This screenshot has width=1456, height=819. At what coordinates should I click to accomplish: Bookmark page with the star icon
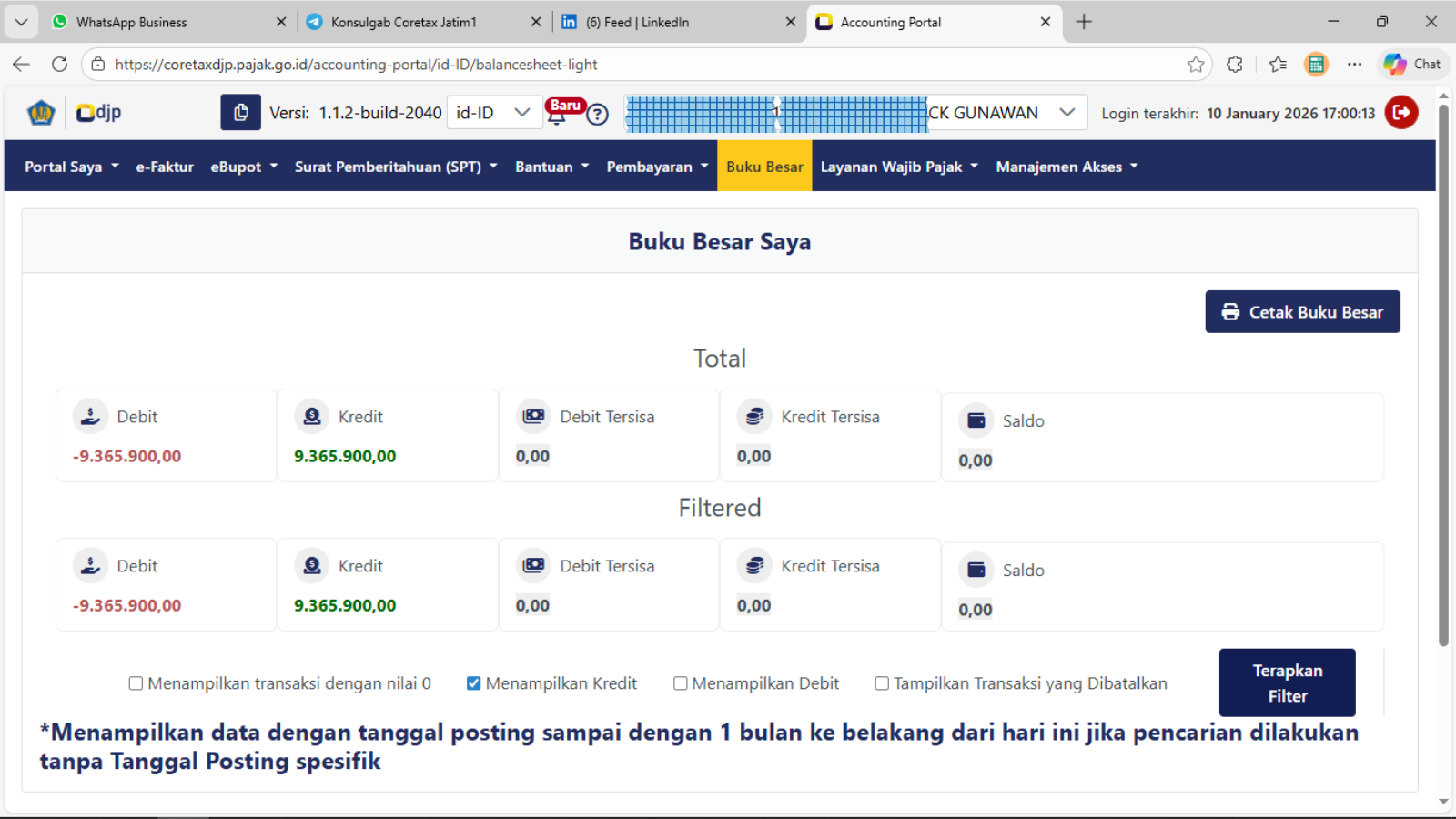(x=1195, y=65)
